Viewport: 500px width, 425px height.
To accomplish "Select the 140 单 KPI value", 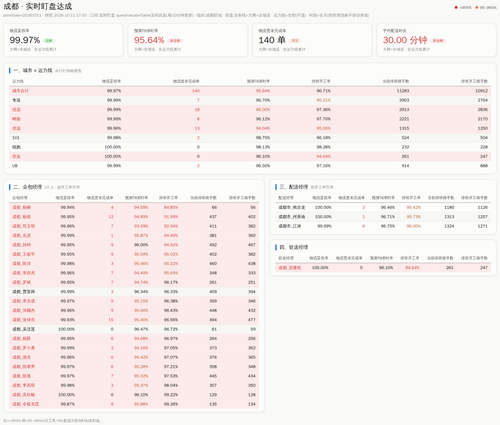I will 272,40.
